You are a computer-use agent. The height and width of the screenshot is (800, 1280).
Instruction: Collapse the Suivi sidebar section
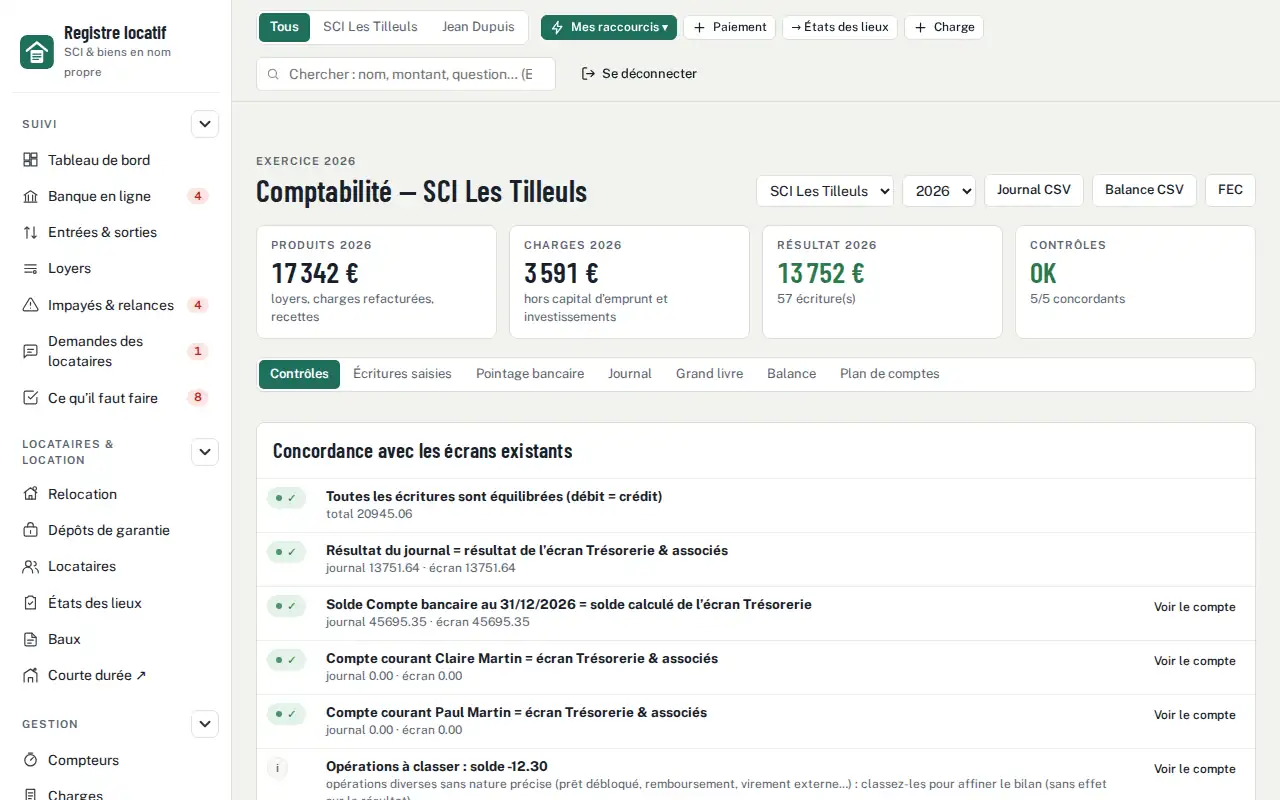click(x=205, y=124)
